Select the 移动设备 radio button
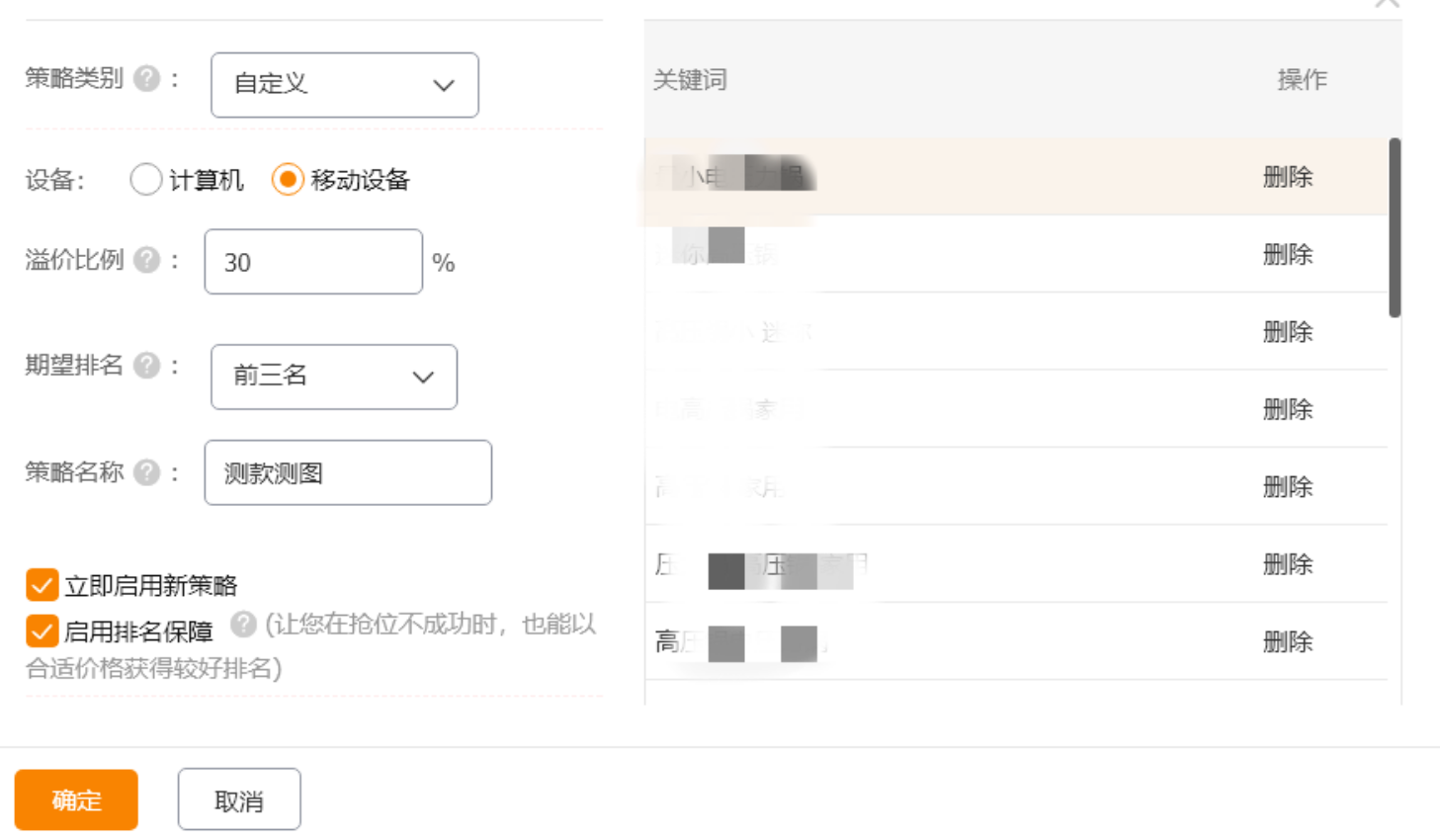The width and height of the screenshot is (1440, 840). click(288, 180)
